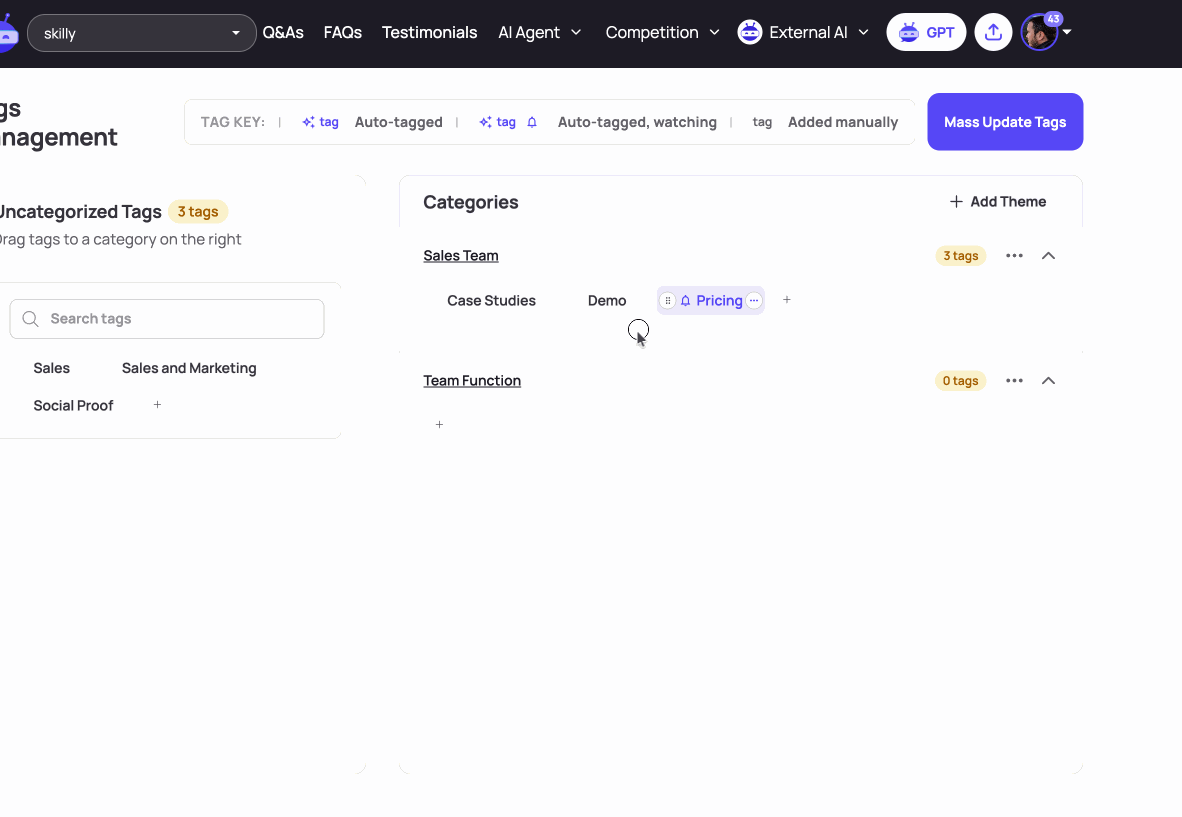
Task: Click the app logo in the top-left corner
Action: click(x=7, y=33)
